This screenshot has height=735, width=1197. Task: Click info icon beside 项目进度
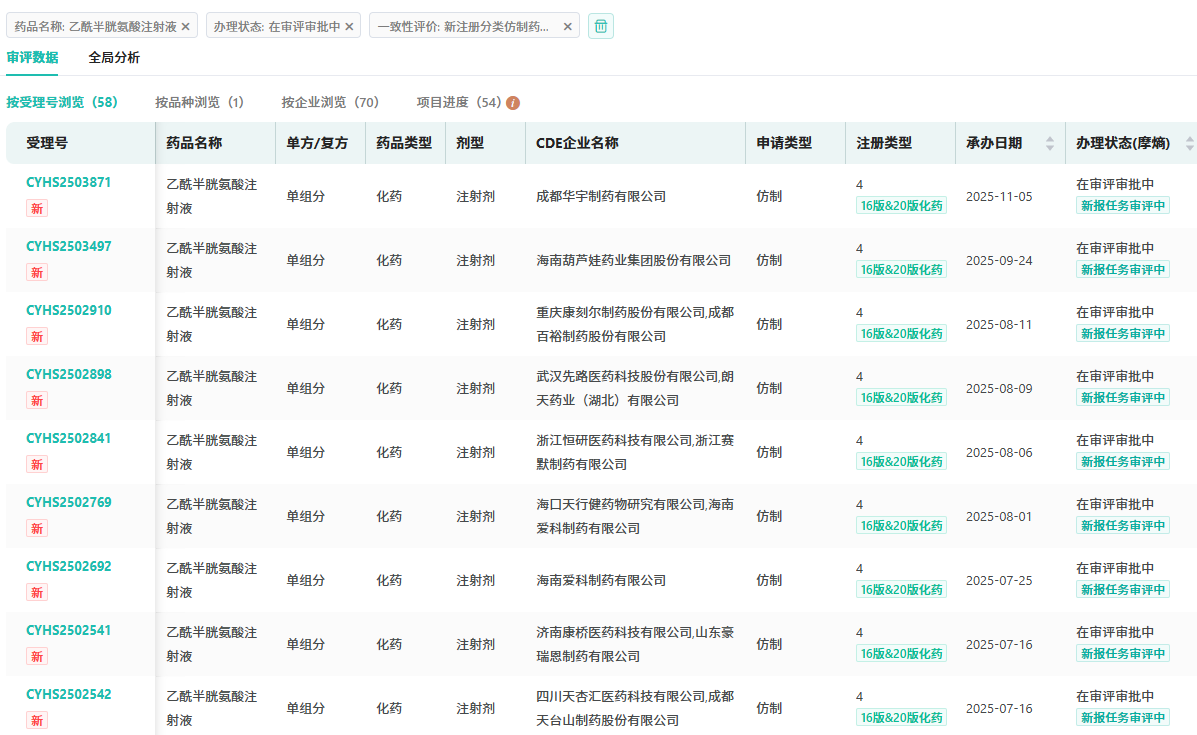(513, 103)
